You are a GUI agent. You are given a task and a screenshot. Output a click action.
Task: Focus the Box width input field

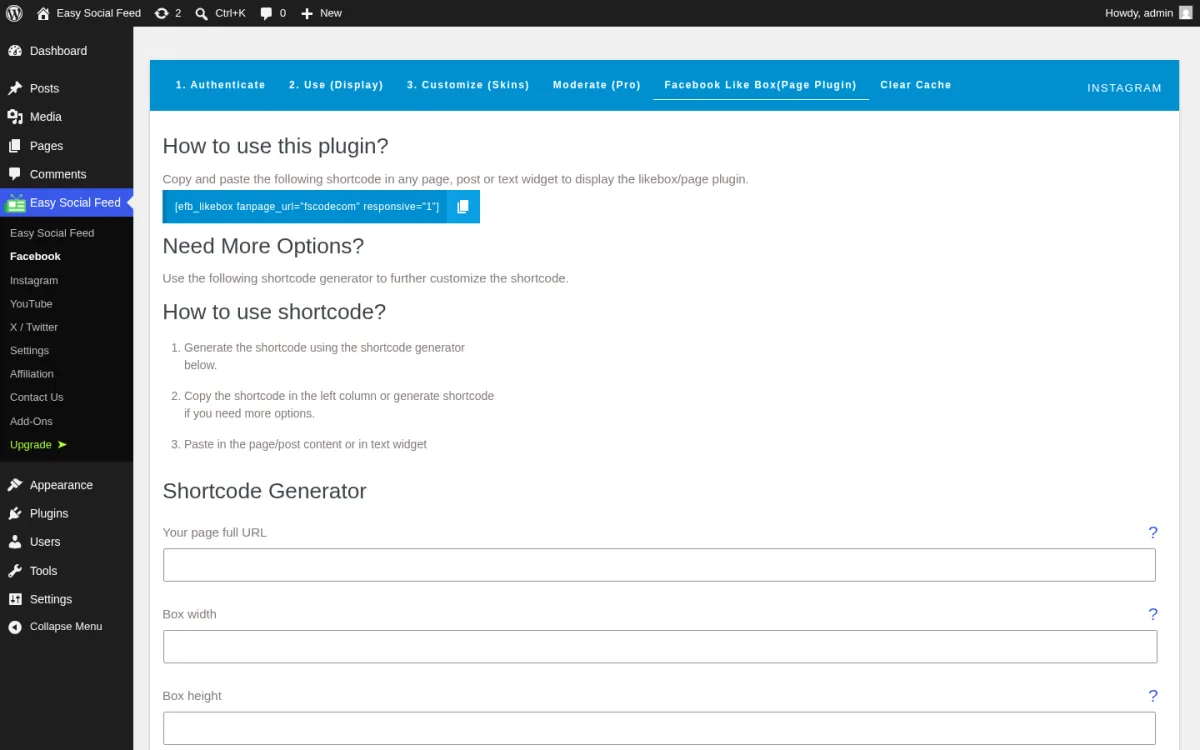660,647
